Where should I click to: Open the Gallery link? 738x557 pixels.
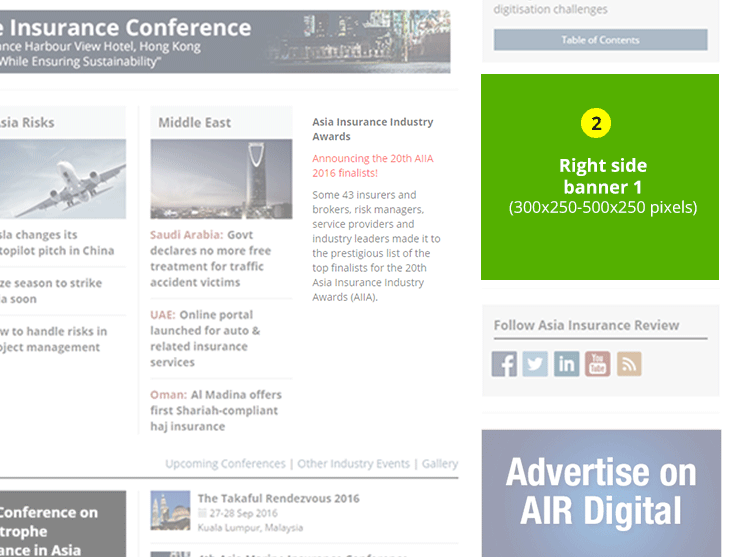pyautogui.click(x=440, y=463)
